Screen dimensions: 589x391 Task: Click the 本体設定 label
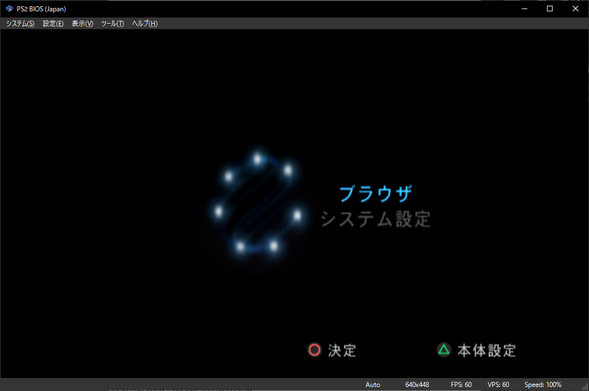(487, 350)
